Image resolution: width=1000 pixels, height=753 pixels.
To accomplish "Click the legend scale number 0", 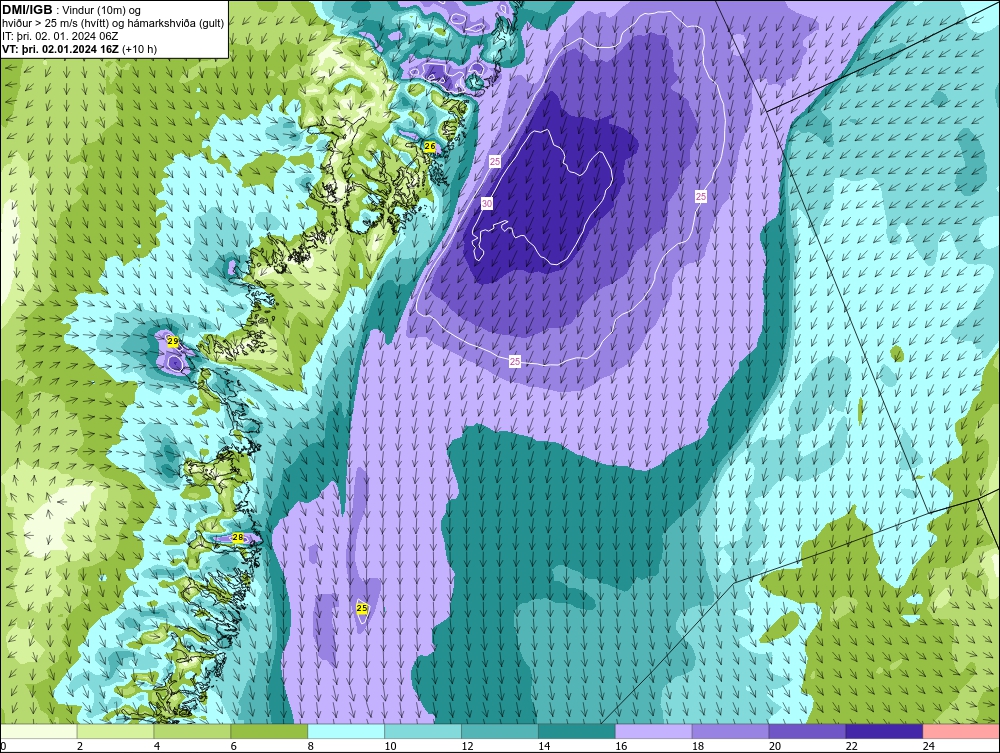I will [x=3, y=746].
